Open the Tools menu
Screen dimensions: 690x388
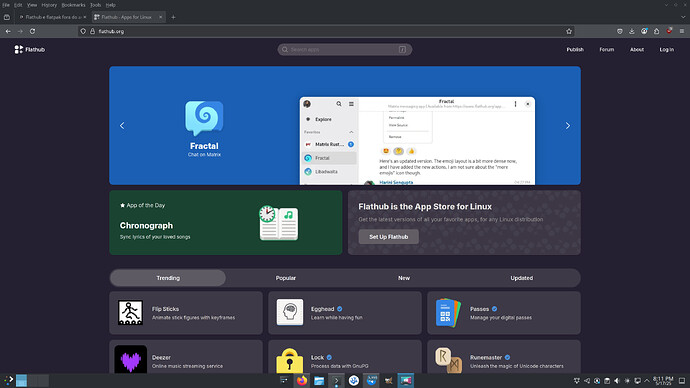coord(95,5)
